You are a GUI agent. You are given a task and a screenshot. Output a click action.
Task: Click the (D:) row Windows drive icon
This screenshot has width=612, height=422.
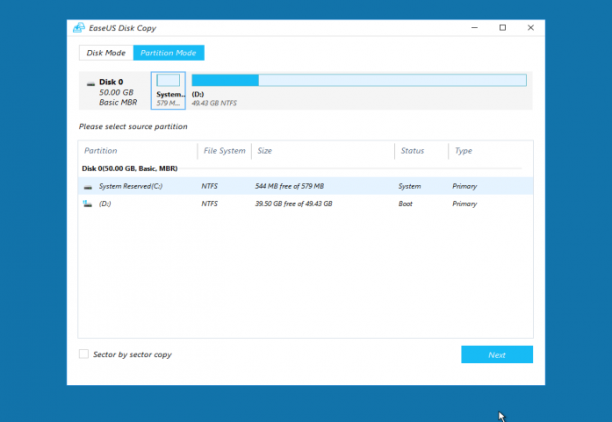click(87, 204)
